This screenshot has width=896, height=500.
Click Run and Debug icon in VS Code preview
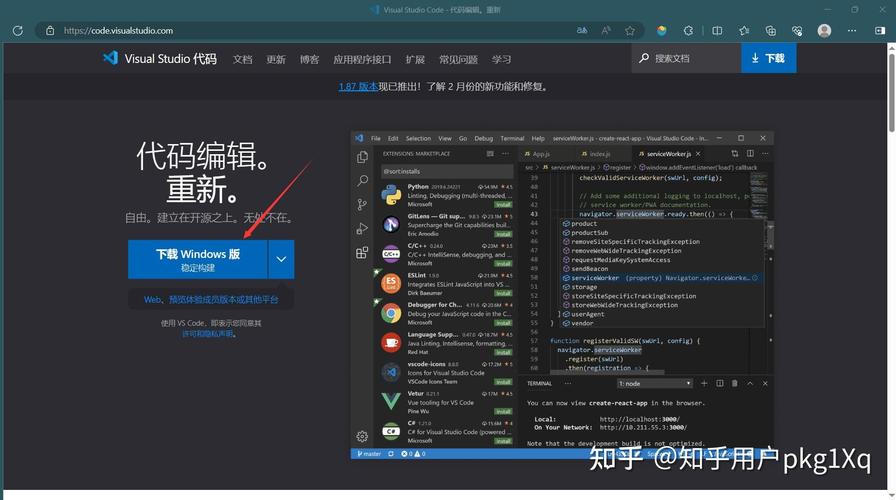click(x=362, y=229)
